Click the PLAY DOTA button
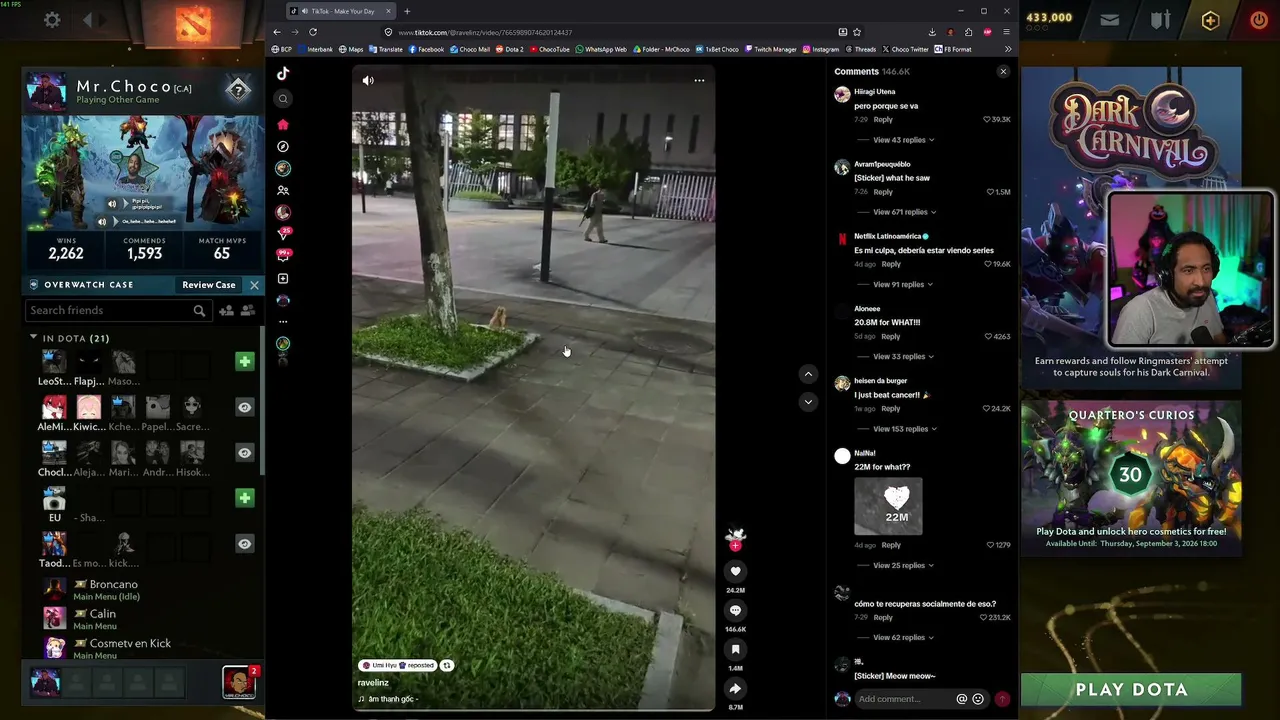Screen dimensions: 1280x720 pyautogui.click(x=1131, y=690)
